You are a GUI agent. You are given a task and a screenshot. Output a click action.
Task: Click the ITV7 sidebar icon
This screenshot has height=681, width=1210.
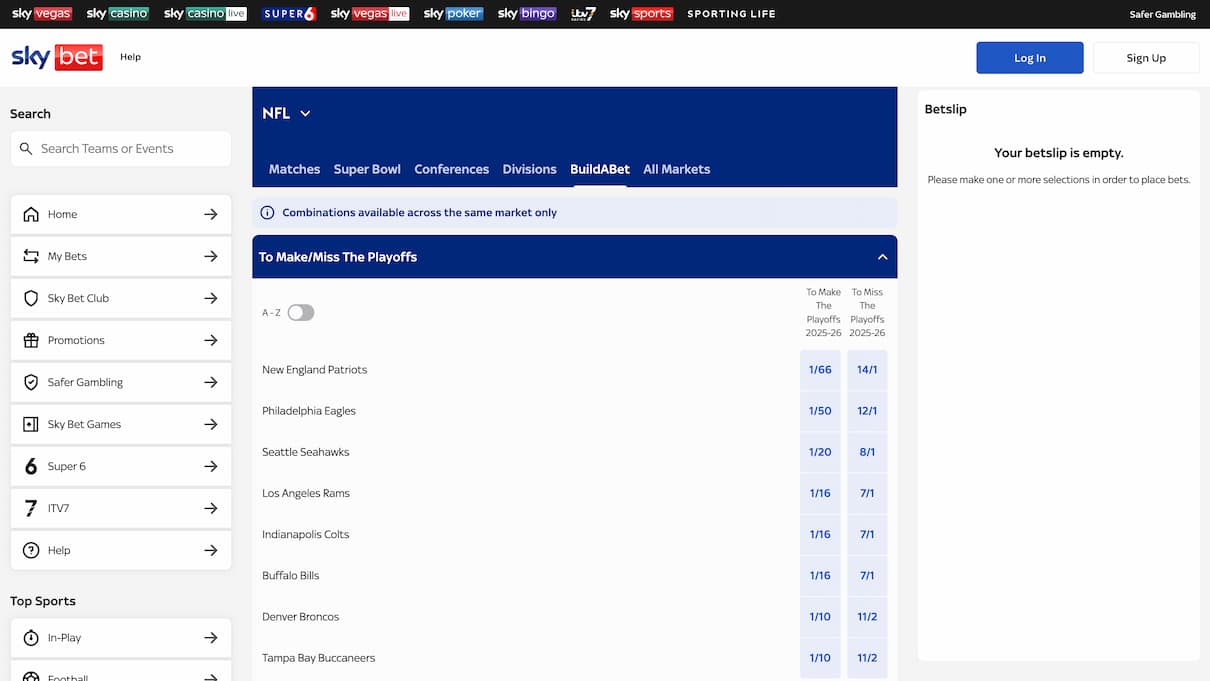[x=33, y=508]
